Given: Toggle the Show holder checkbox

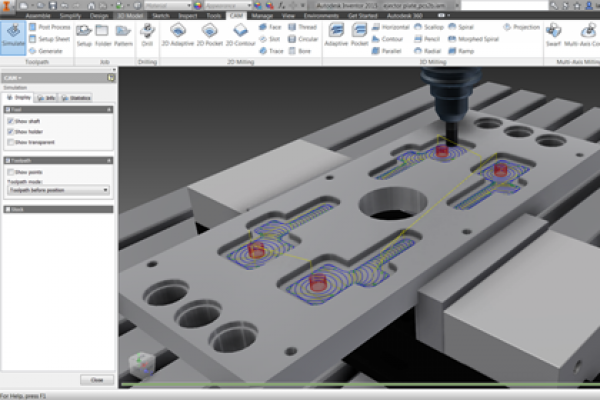Looking at the screenshot, I should [10, 131].
